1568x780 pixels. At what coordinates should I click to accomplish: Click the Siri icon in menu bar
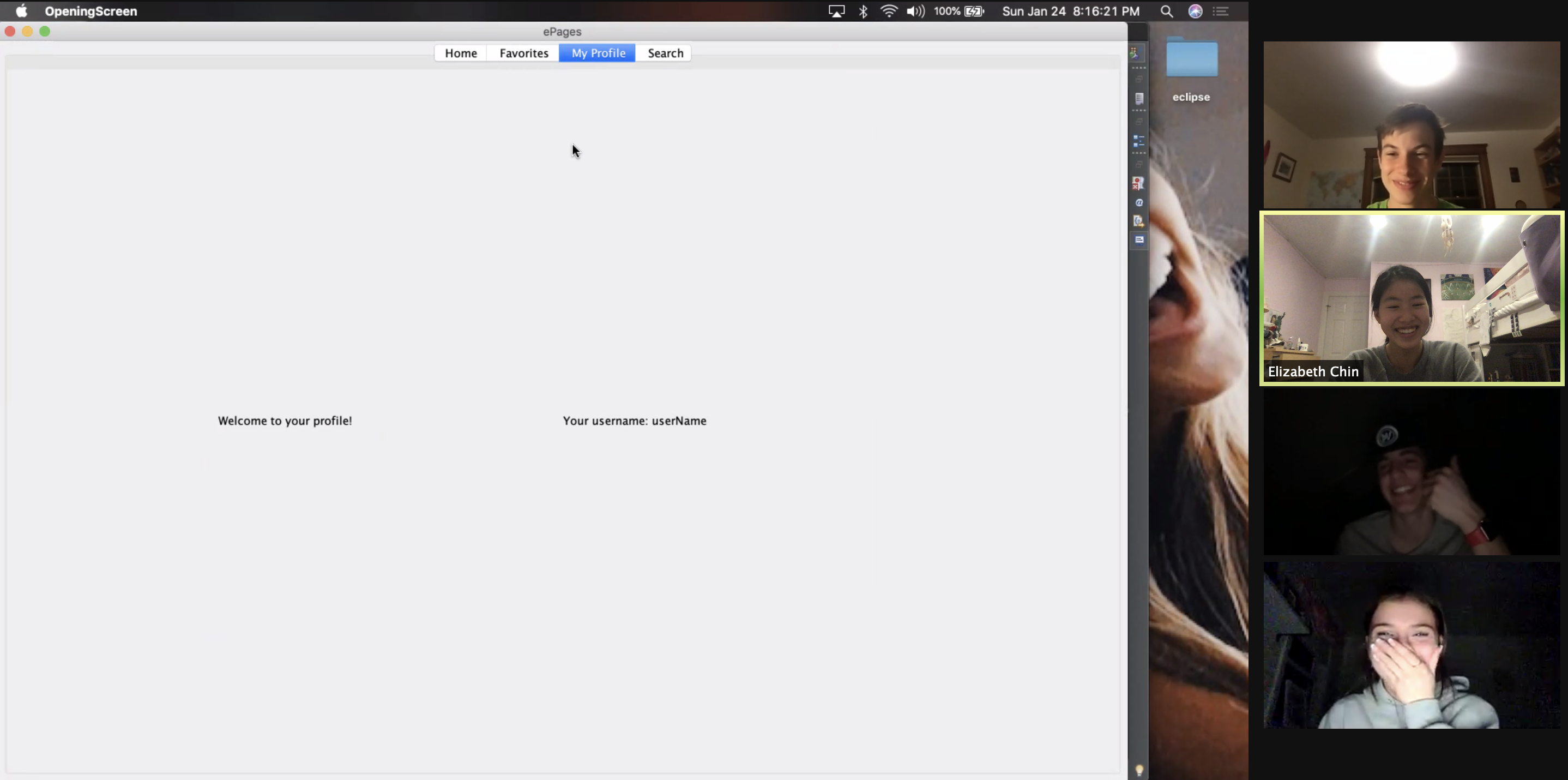click(1195, 11)
